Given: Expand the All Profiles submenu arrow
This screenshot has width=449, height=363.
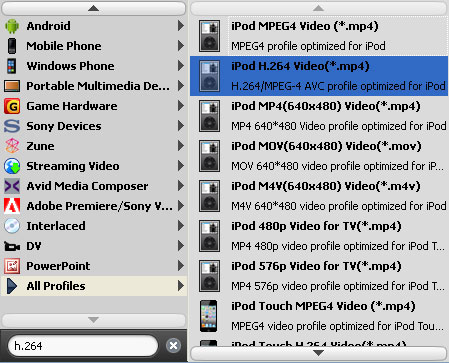Looking at the screenshot, I should [181, 286].
